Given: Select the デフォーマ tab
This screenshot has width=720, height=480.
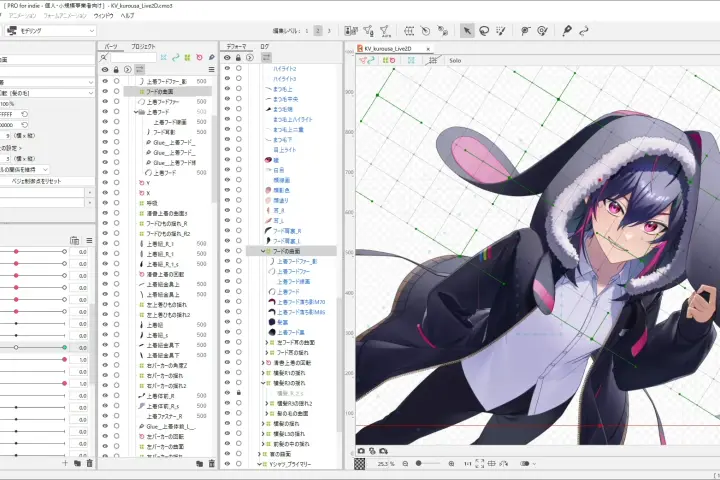Looking at the screenshot, I should (x=236, y=46).
